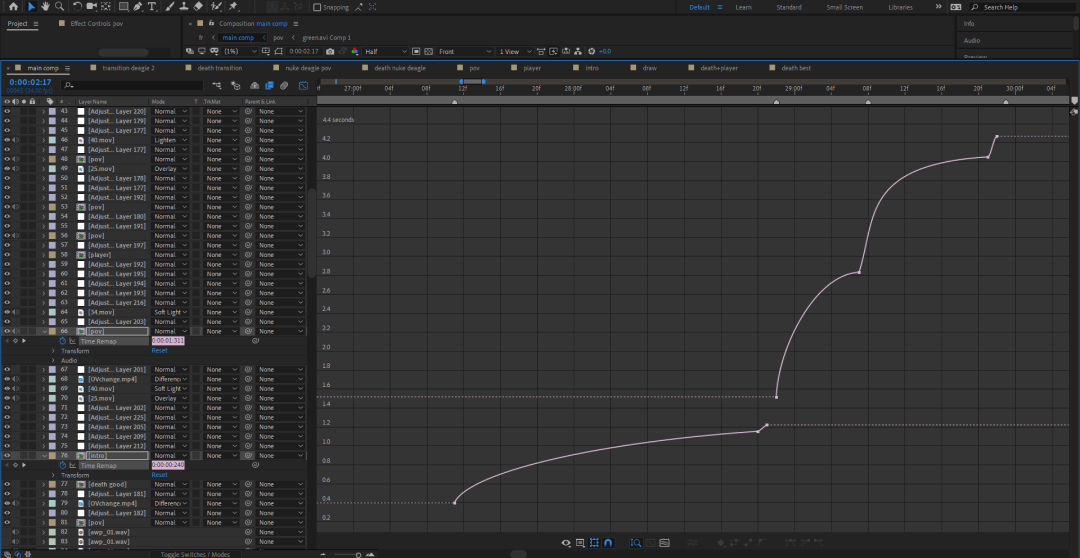
Task: Click Toggle Switches / Modes button
Action: tap(195, 554)
